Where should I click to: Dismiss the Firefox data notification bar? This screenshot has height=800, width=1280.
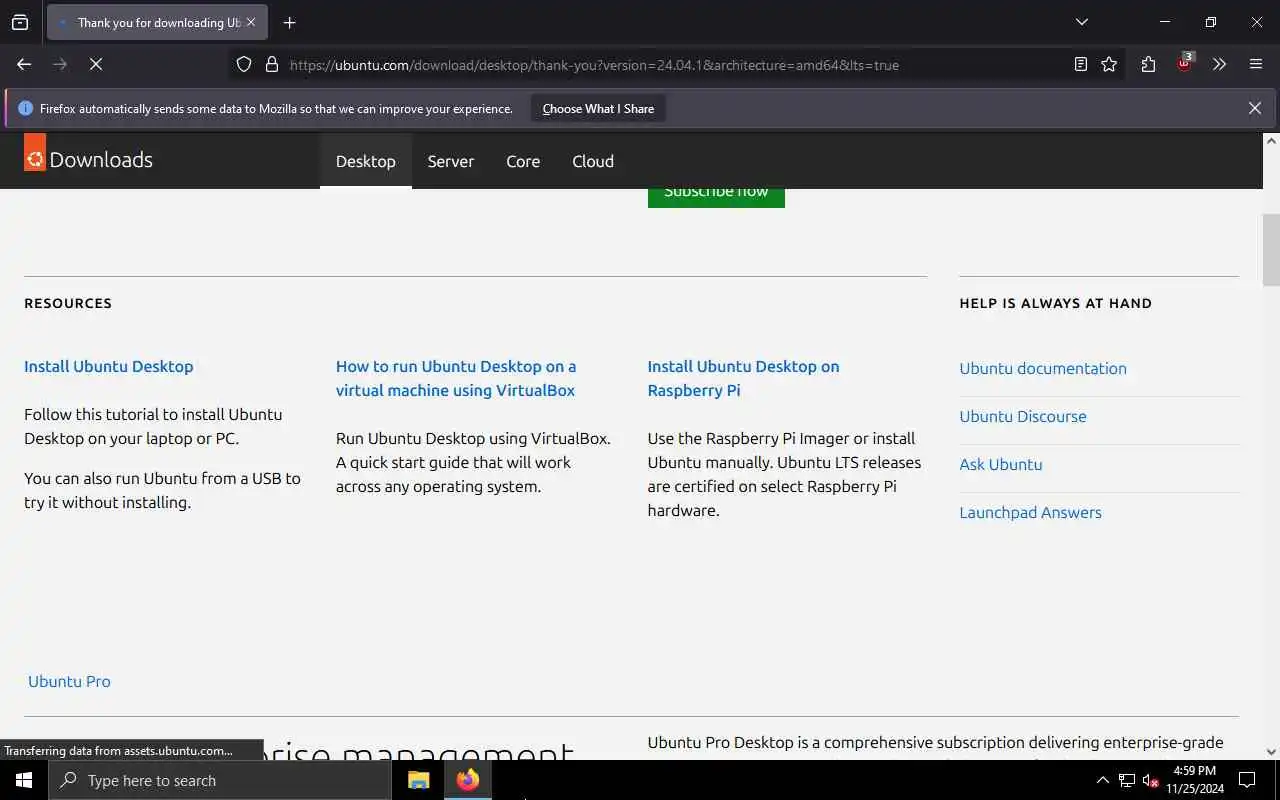(x=1255, y=108)
